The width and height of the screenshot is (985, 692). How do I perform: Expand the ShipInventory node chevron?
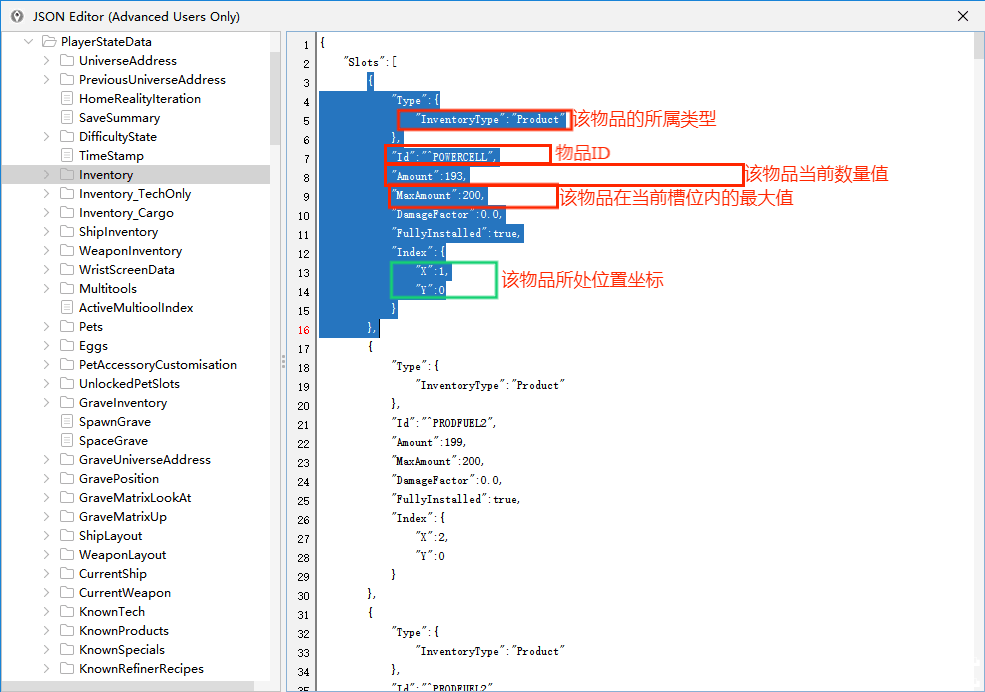coord(46,232)
